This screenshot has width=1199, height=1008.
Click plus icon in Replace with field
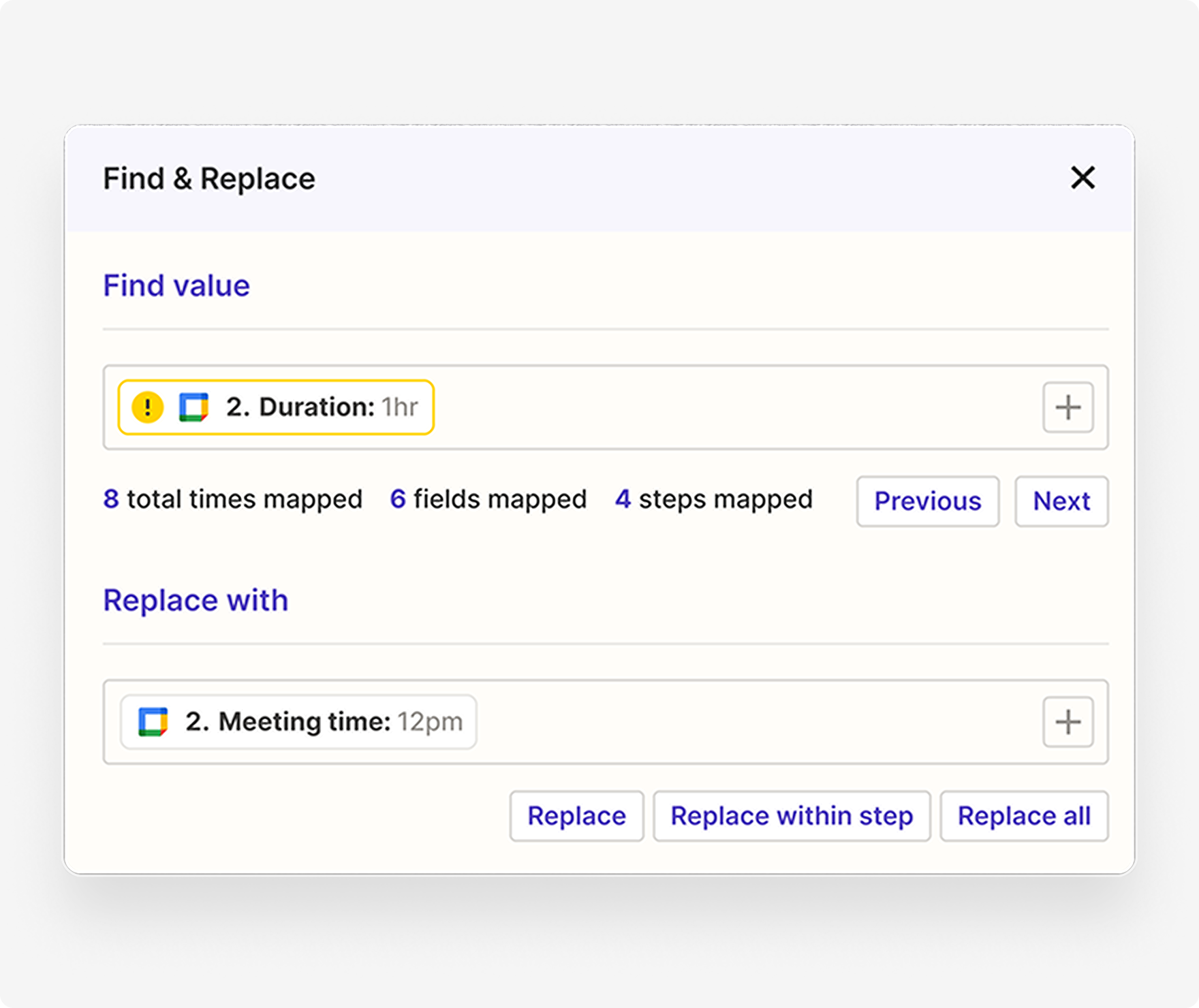[1068, 722]
